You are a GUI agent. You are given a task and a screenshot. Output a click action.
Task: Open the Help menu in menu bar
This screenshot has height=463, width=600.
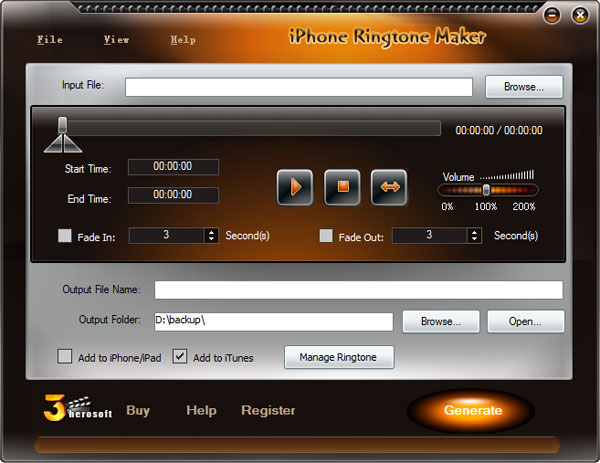[x=183, y=39]
